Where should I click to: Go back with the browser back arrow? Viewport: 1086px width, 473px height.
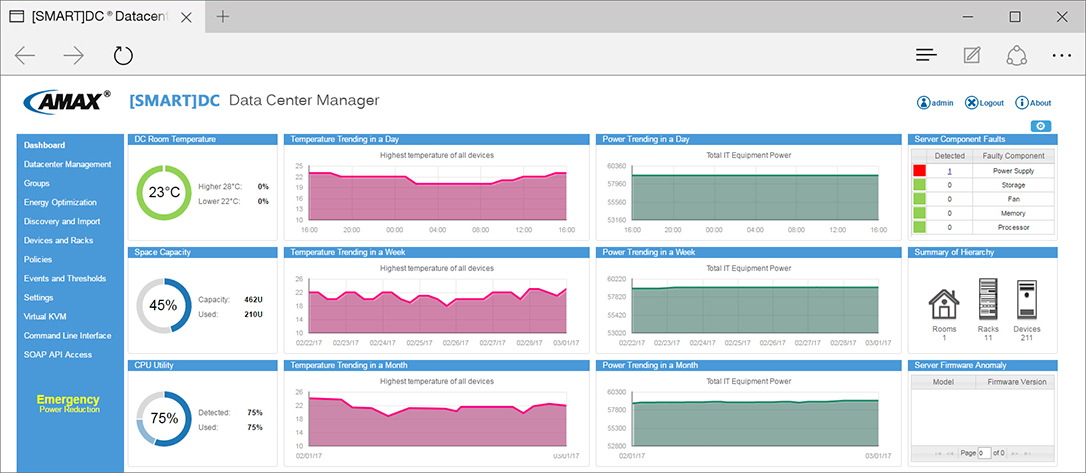point(25,55)
